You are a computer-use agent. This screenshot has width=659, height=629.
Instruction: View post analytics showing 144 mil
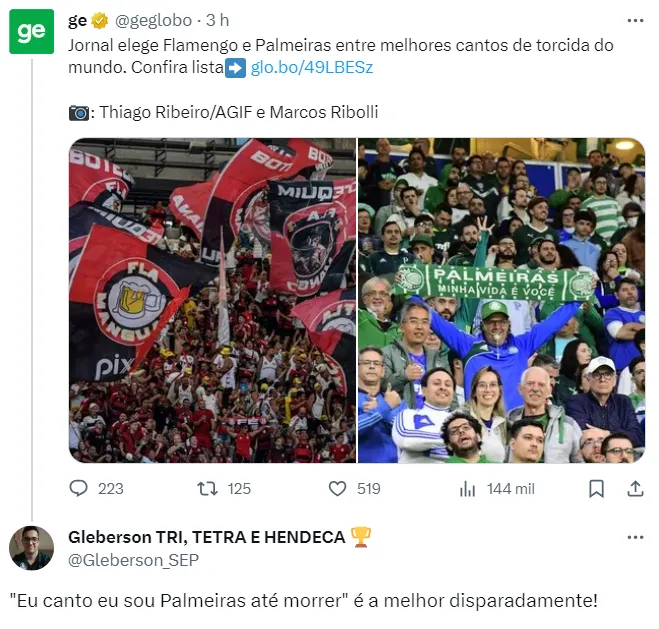[x=497, y=489]
